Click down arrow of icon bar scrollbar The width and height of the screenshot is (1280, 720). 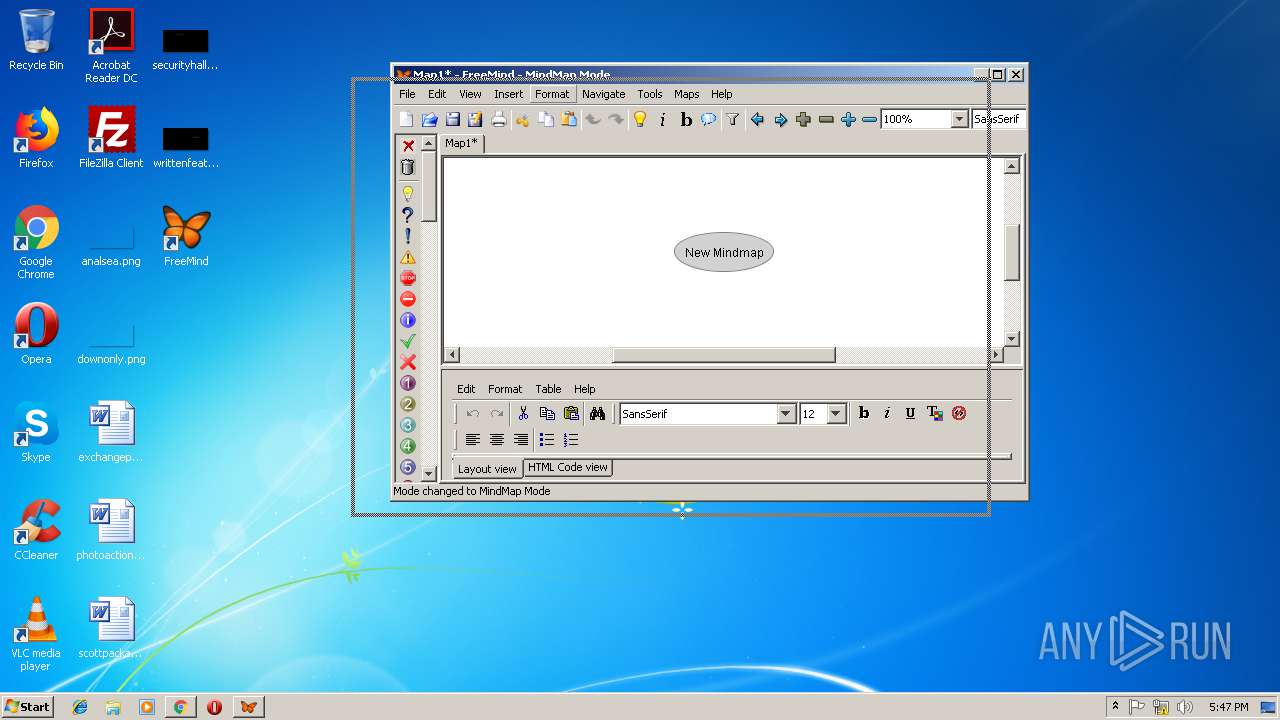429,473
